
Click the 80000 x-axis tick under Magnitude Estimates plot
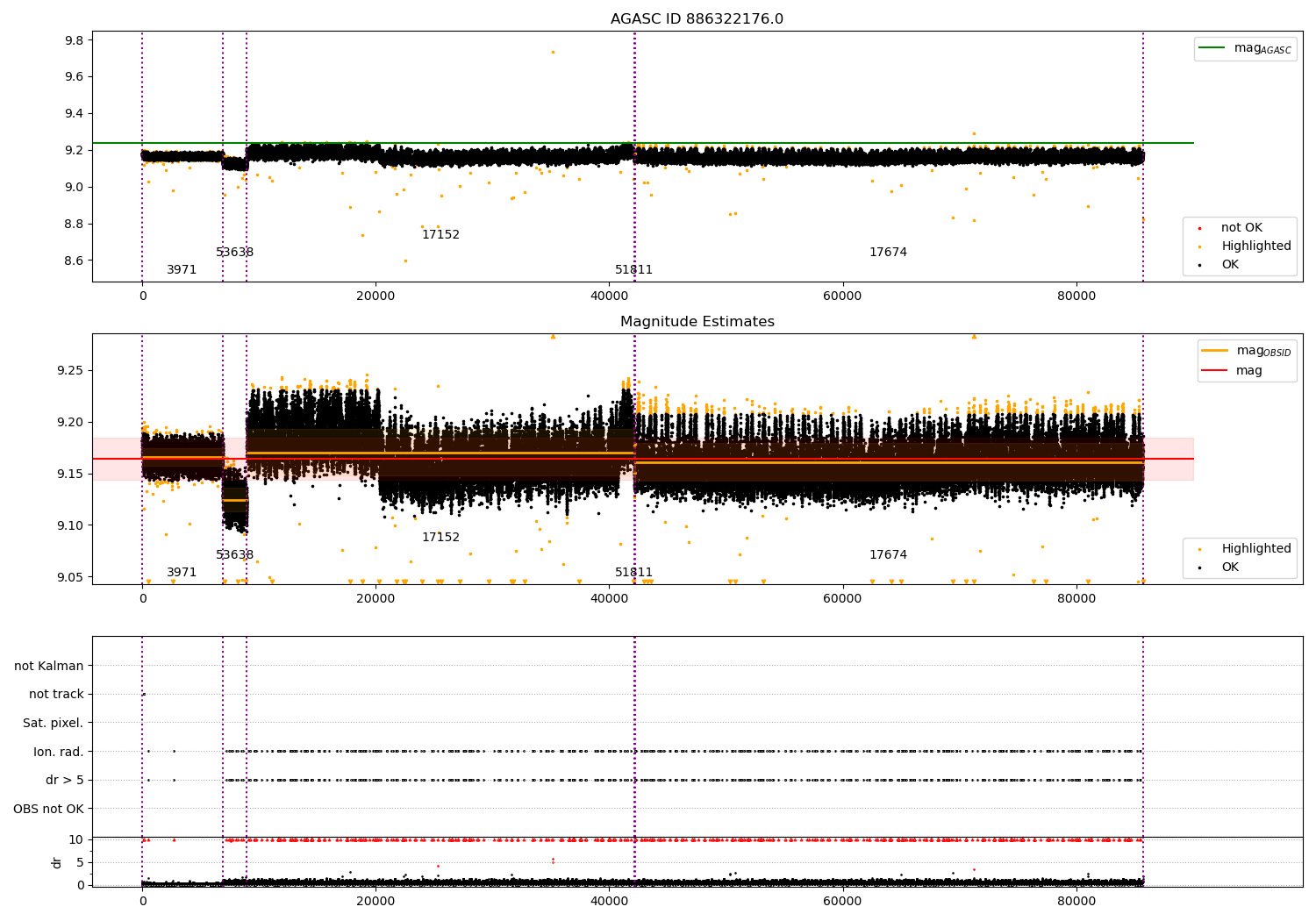click(x=1076, y=599)
